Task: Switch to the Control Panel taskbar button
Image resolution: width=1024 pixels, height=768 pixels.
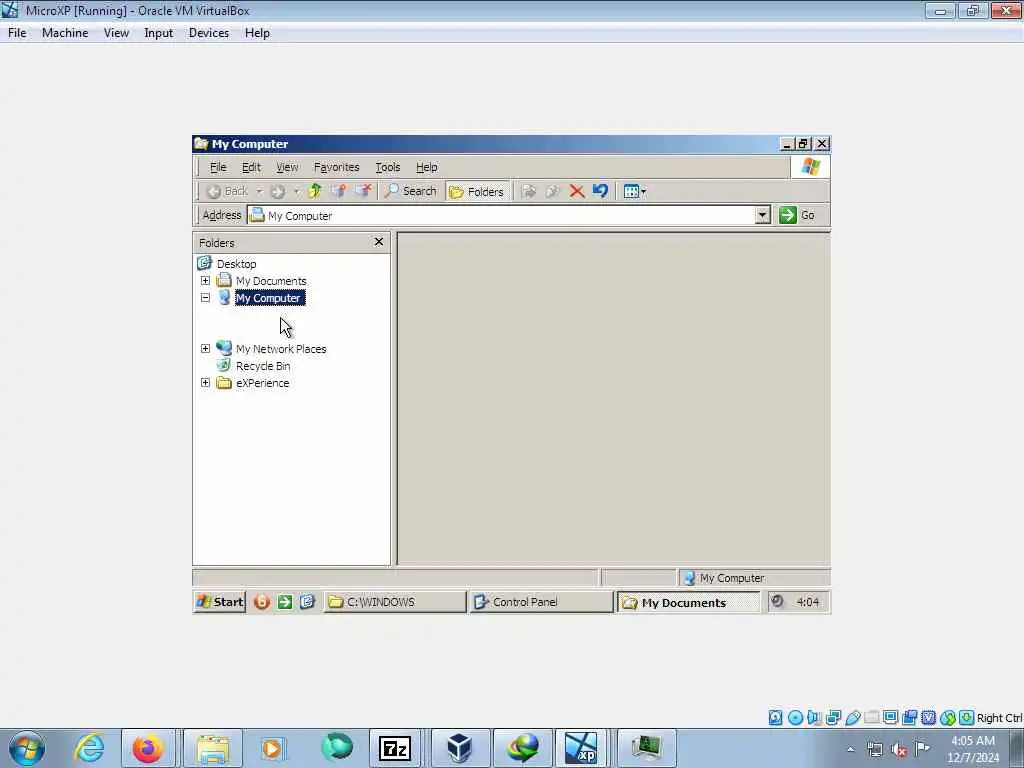Action: pyautogui.click(x=541, y=602)
